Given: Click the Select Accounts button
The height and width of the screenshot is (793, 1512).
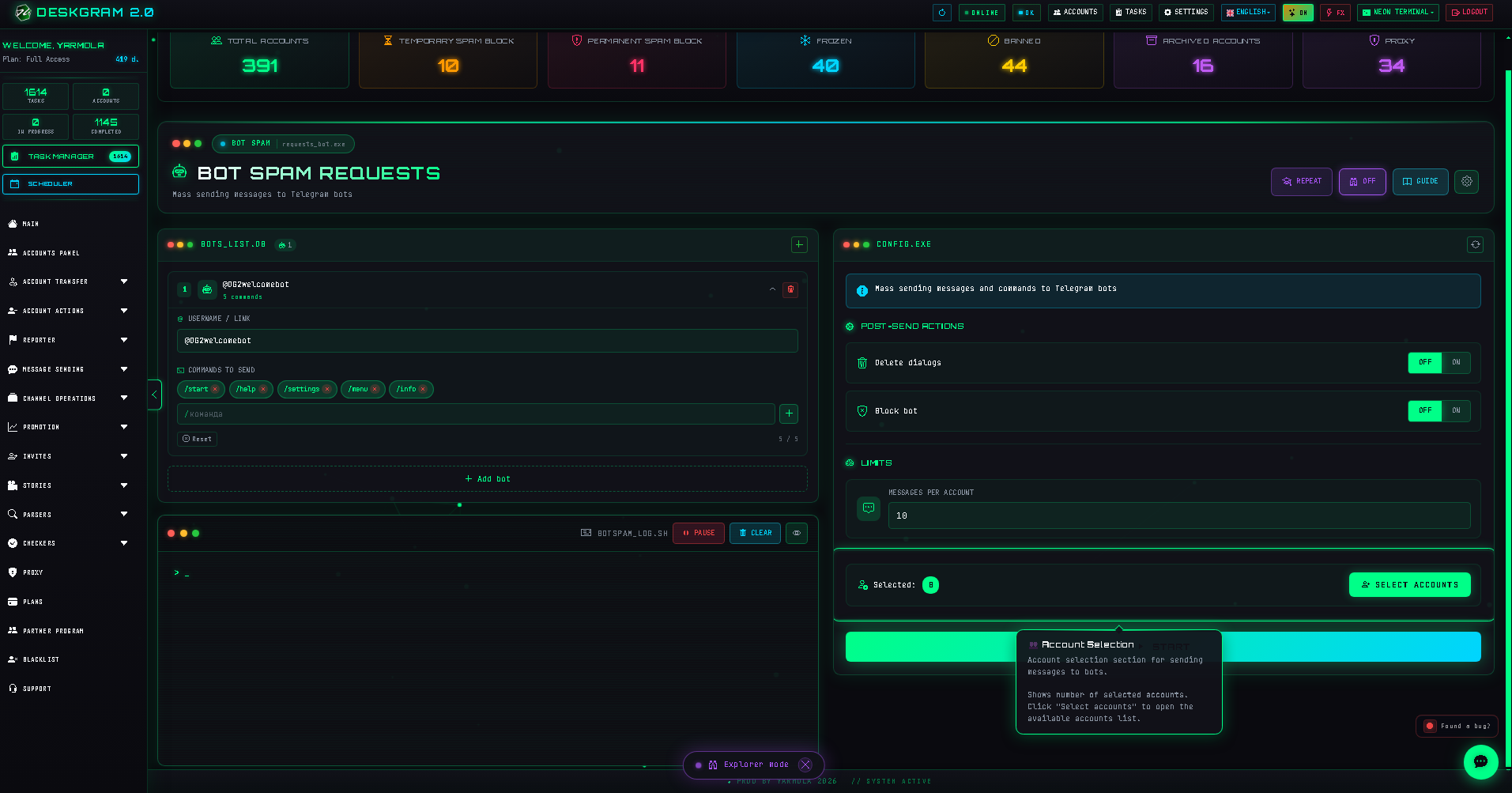Looking at the screenshot, I should (x=1409, y=585).
